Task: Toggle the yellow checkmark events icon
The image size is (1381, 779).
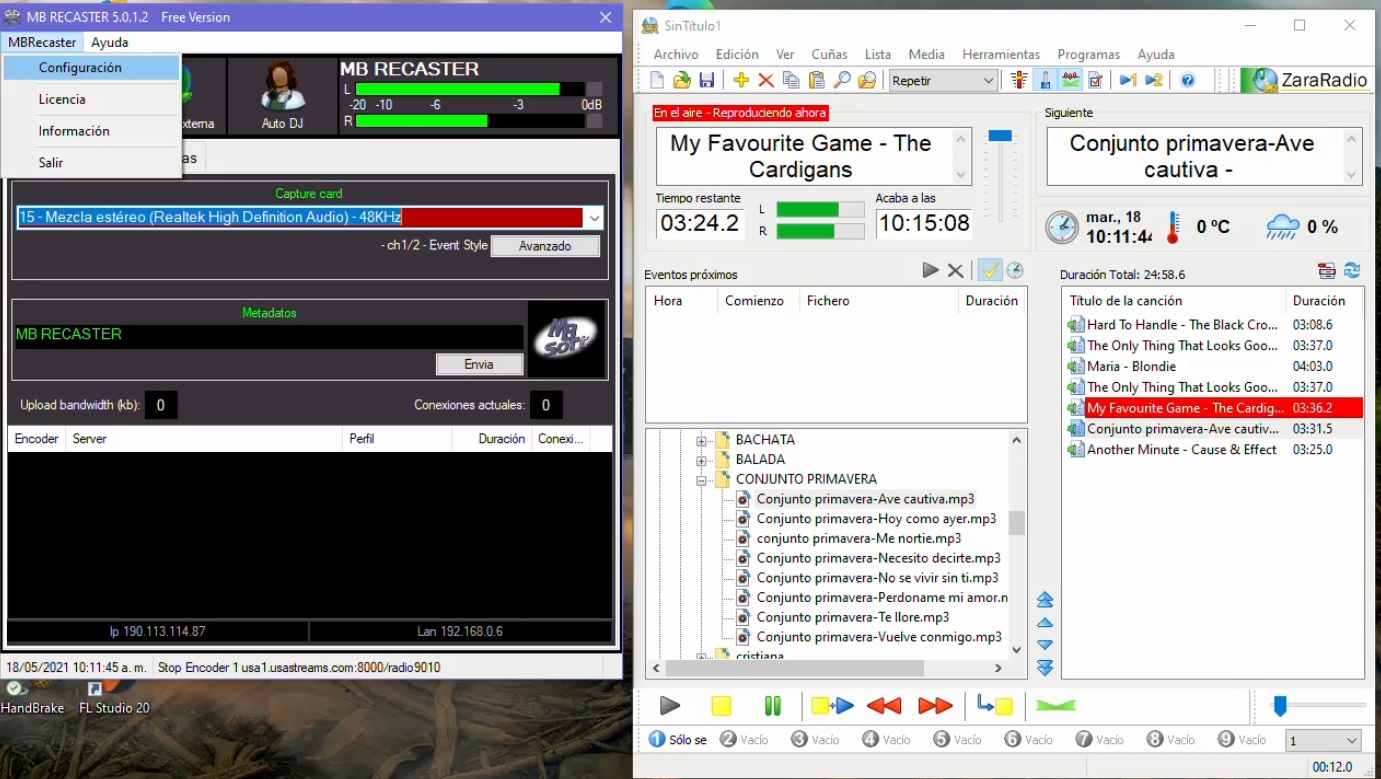Action: (x=989, y=270)
